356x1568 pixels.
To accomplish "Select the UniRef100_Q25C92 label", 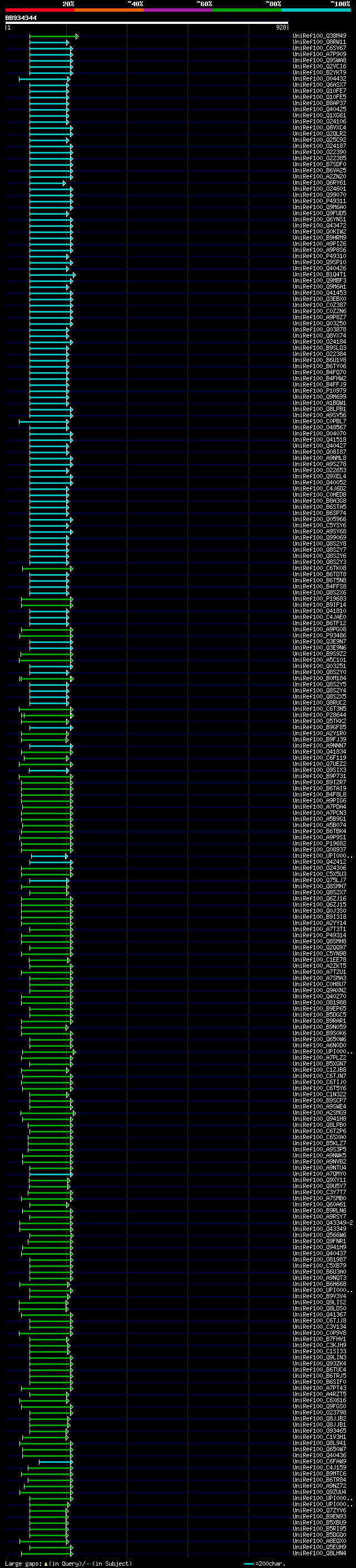I will 319,140.
